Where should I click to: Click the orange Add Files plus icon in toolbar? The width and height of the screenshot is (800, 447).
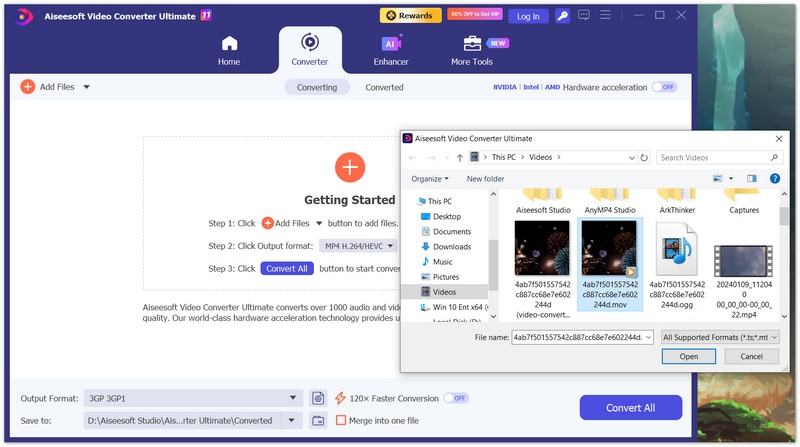[x=28, y=87]
